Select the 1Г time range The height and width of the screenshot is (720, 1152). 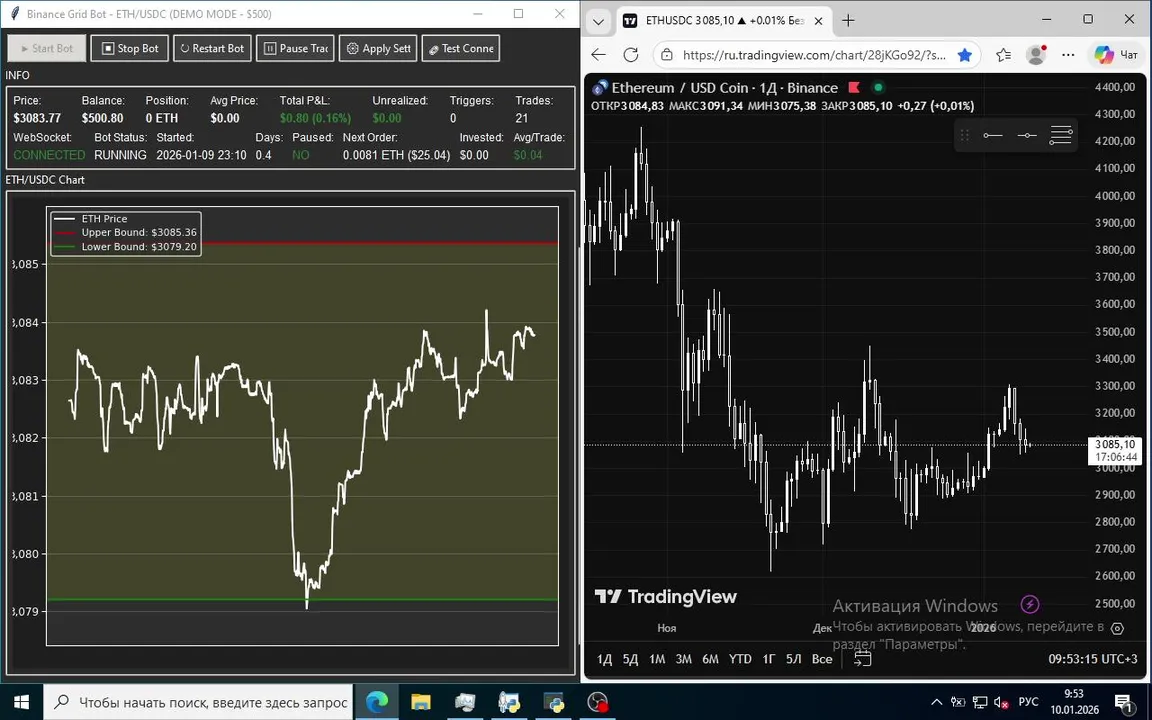click(x=768, y=659)
